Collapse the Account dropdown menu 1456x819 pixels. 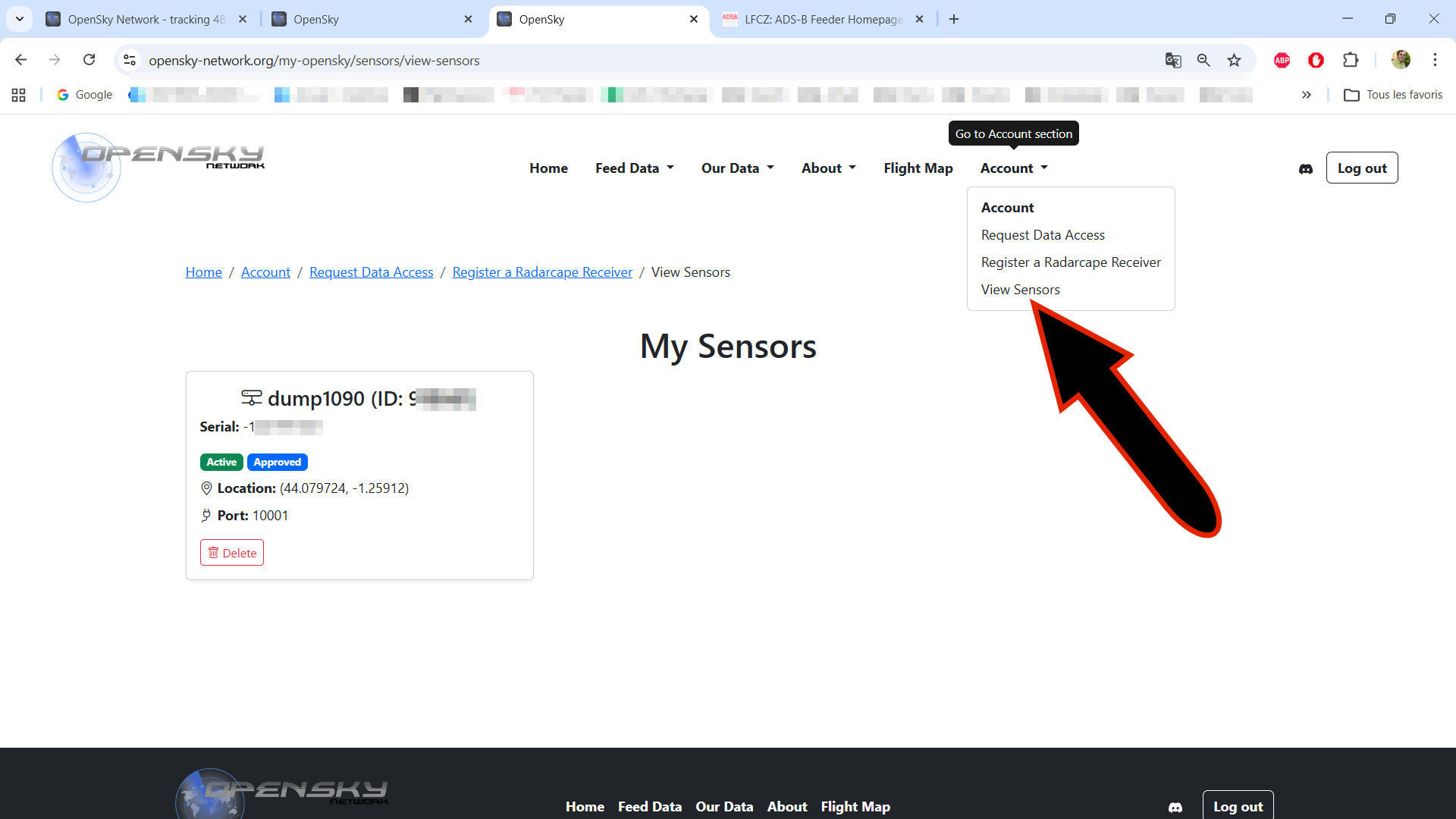pos(1014,168)
